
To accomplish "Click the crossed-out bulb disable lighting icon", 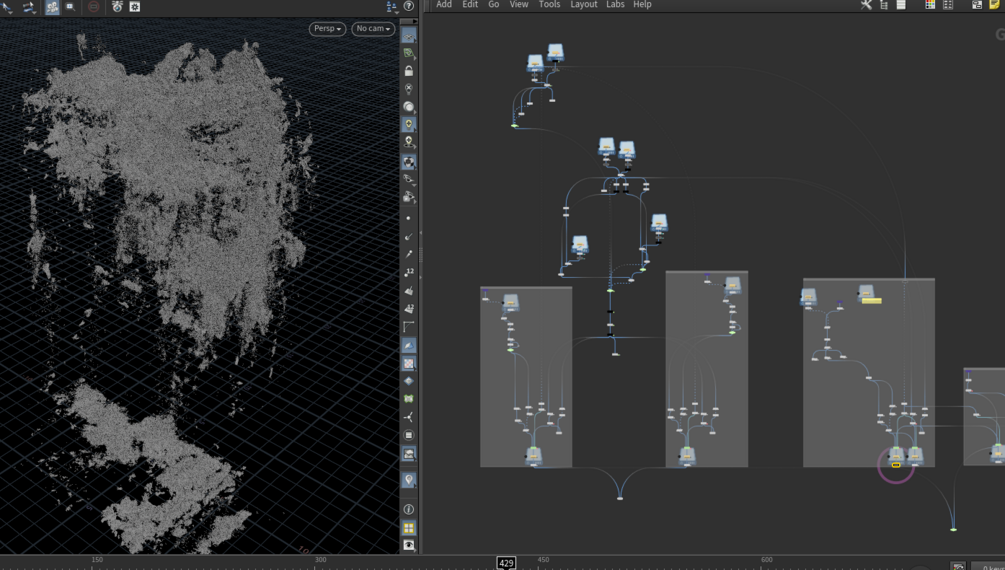I will [x=408, y=88].
